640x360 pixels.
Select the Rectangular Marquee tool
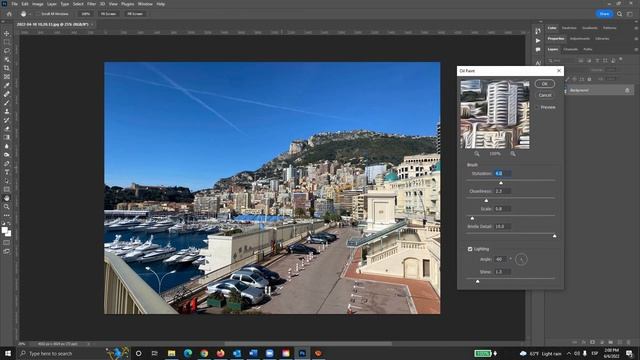(7, 42)
